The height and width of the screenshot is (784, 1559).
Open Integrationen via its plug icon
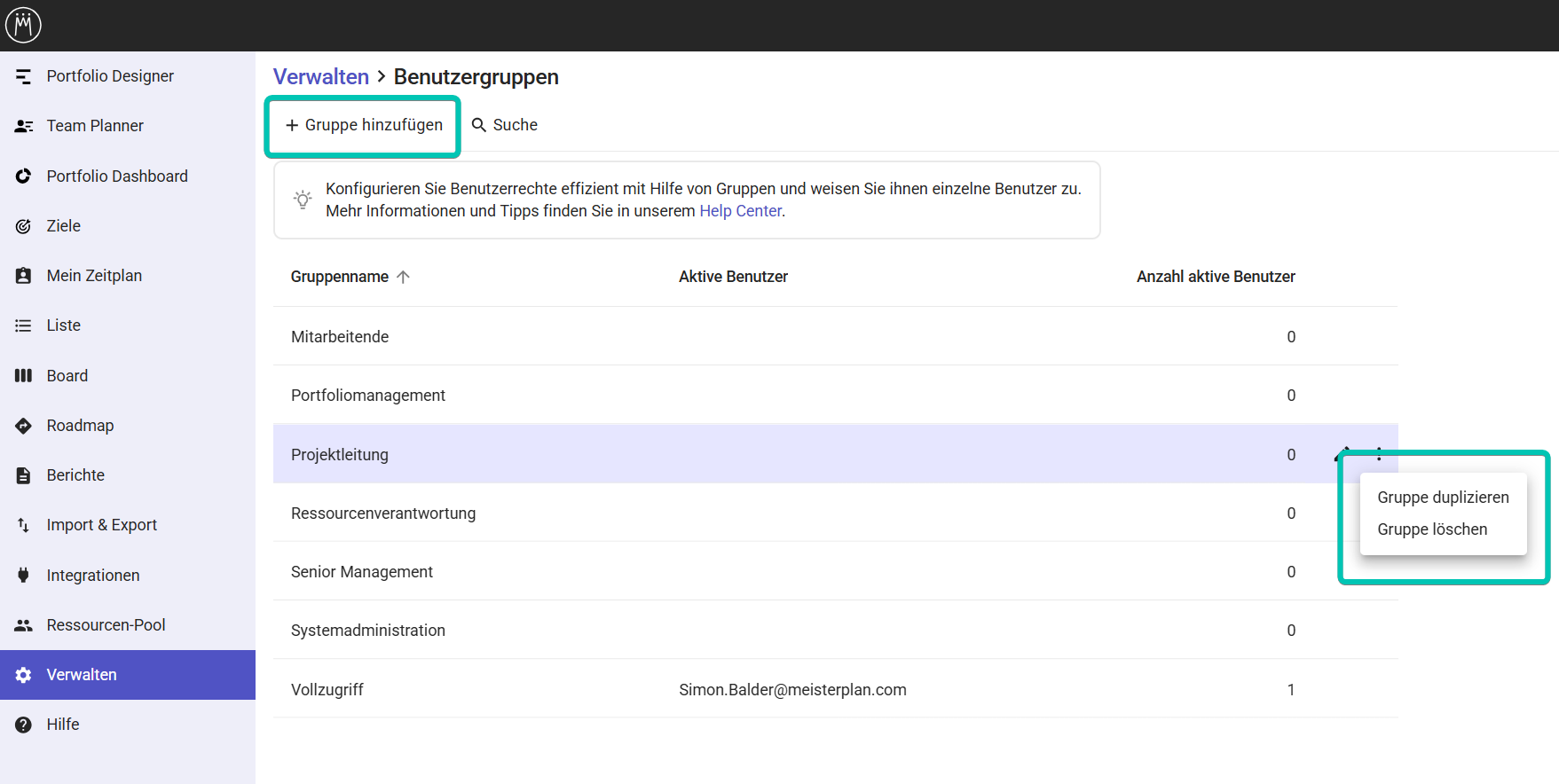pos(24,576)
